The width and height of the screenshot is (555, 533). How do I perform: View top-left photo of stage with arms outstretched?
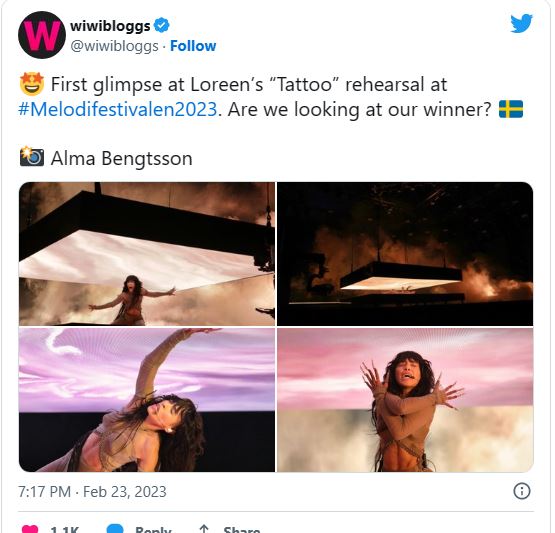point(147,254)
